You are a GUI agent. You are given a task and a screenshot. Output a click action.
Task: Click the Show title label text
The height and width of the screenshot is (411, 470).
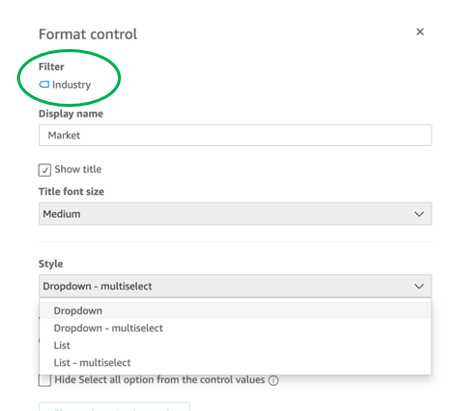pyautogui.click(x=78, y=169)
